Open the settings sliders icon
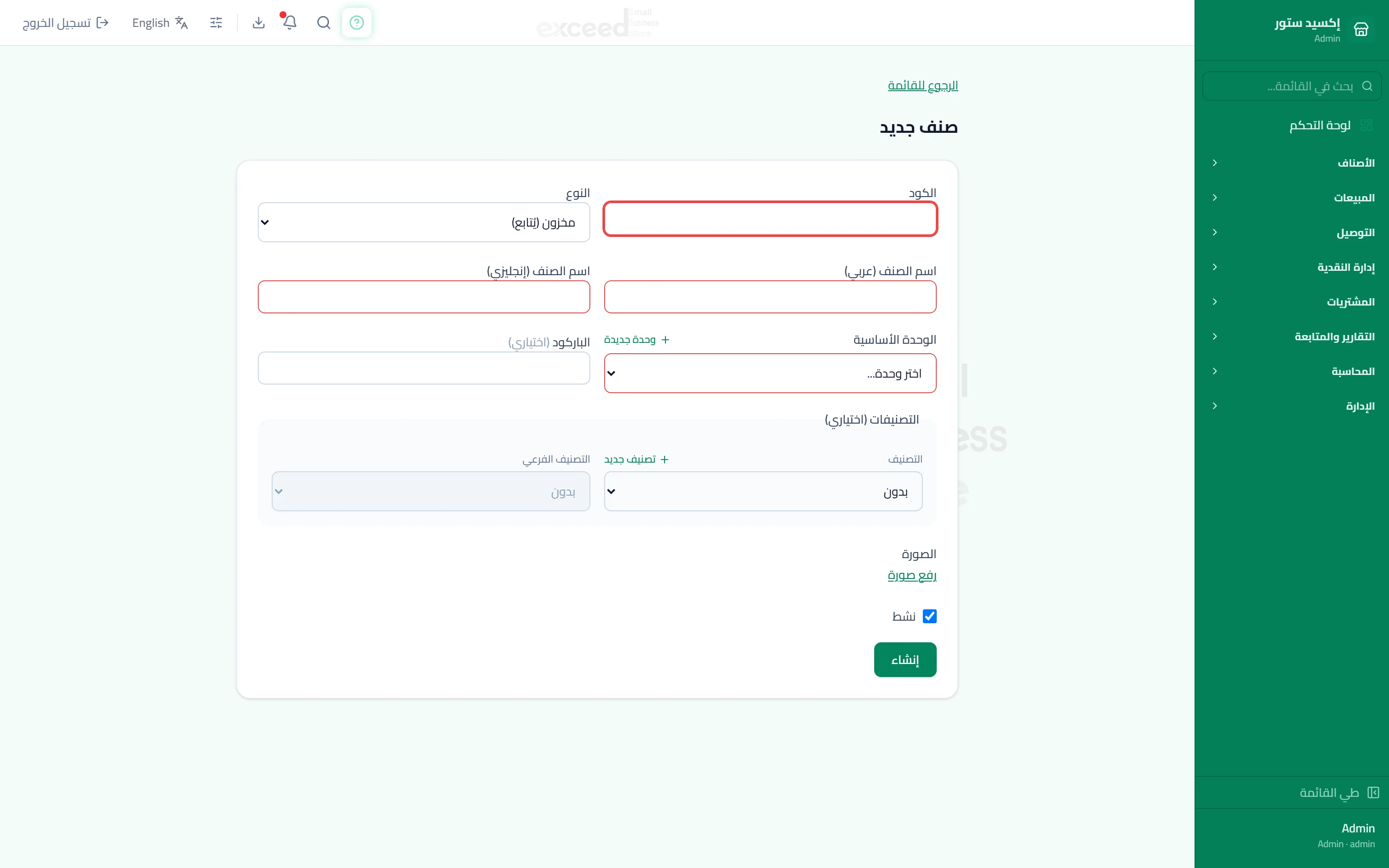This screenshot has height=868, width=1389. click(217, 23)
